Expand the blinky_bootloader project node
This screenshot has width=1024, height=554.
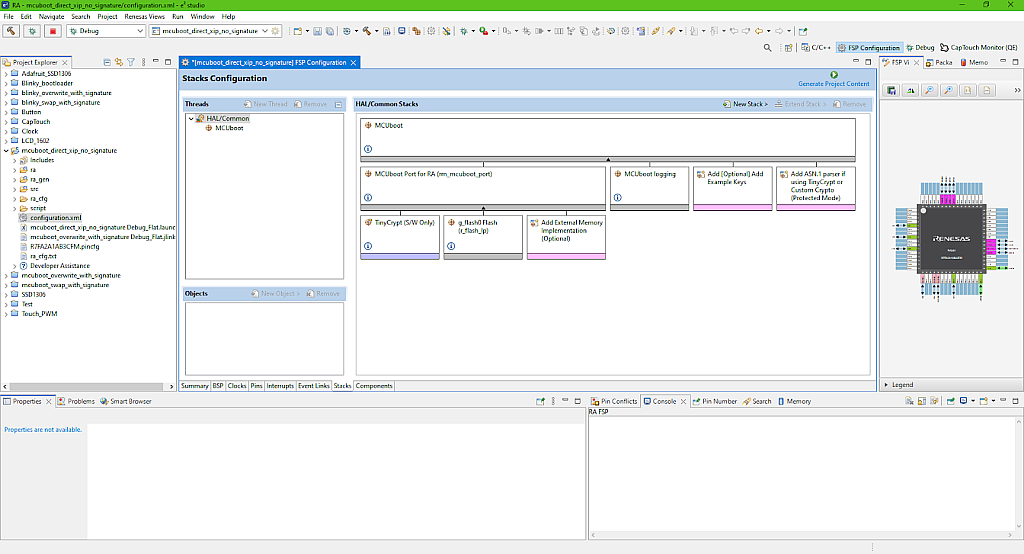(6, 83)
